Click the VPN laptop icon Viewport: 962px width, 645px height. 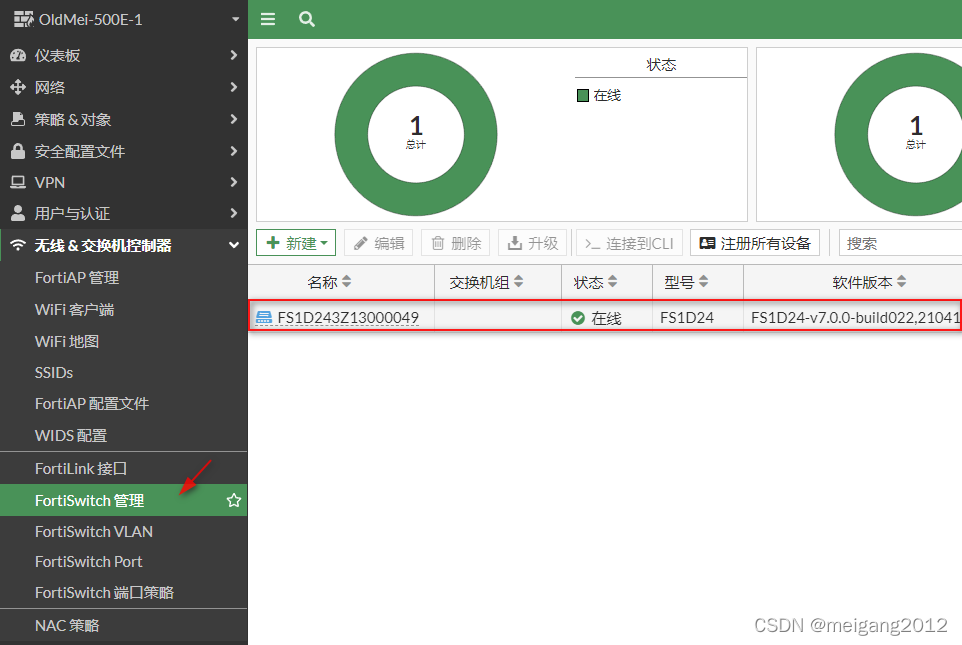18,182
